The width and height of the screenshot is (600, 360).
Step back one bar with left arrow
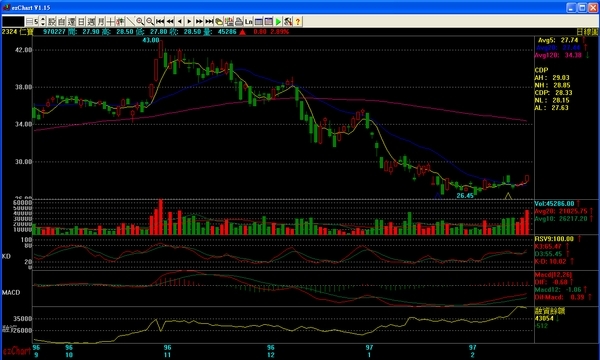coord(179,21)
